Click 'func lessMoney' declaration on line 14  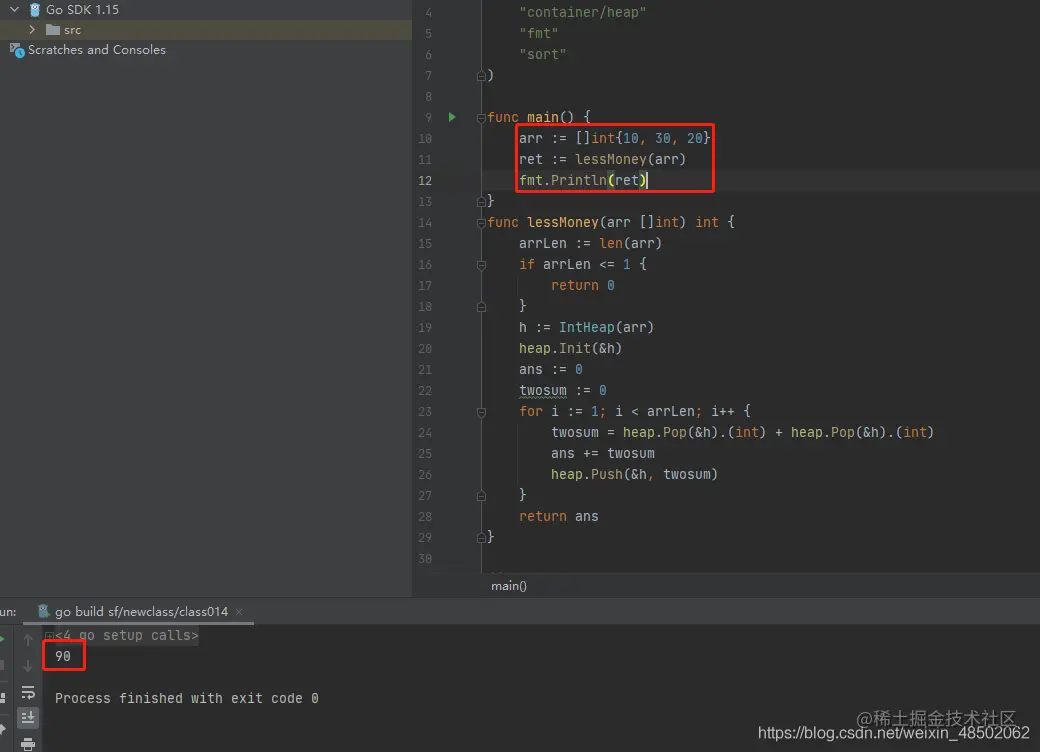[610, 222]
